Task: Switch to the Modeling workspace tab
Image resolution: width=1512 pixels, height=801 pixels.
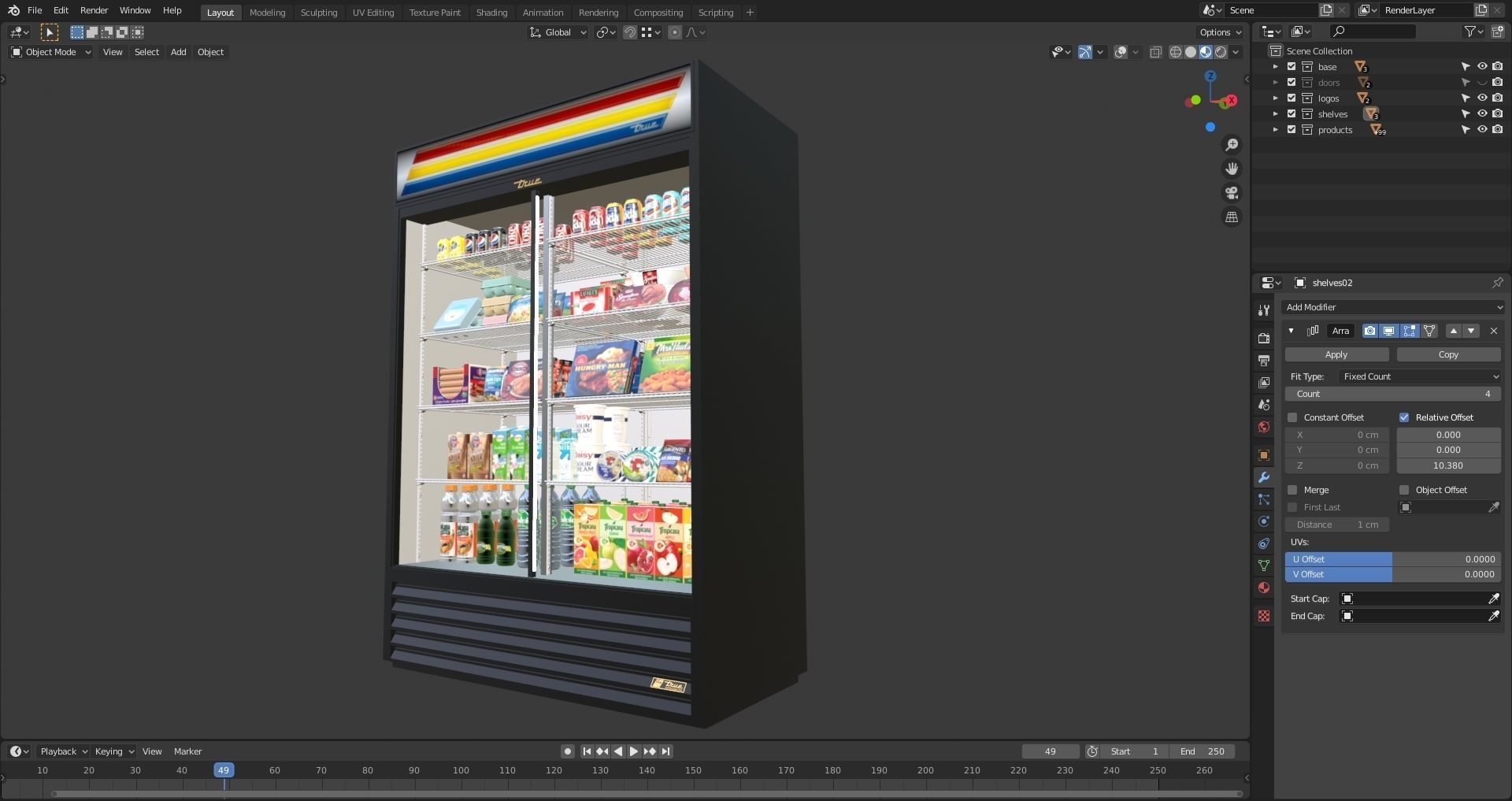Action: 267,13
